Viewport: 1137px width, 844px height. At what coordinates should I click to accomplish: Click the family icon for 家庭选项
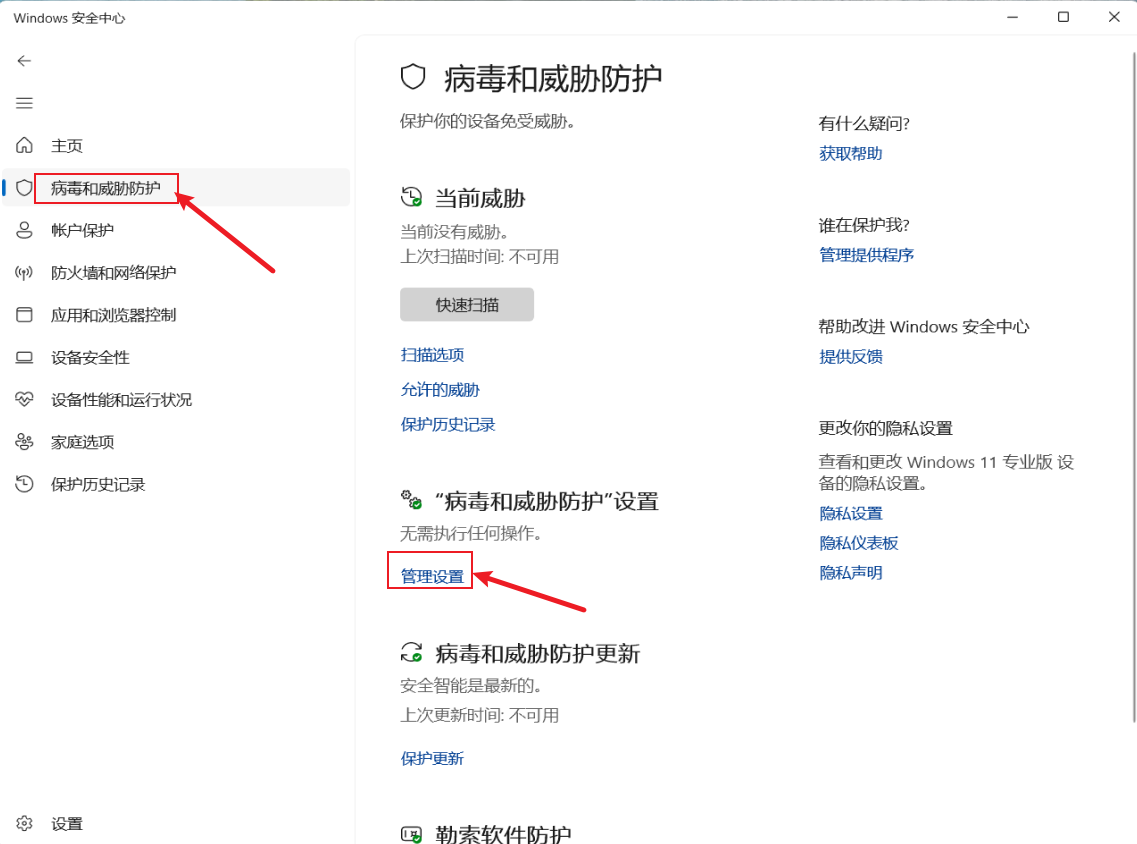(24, 442)
